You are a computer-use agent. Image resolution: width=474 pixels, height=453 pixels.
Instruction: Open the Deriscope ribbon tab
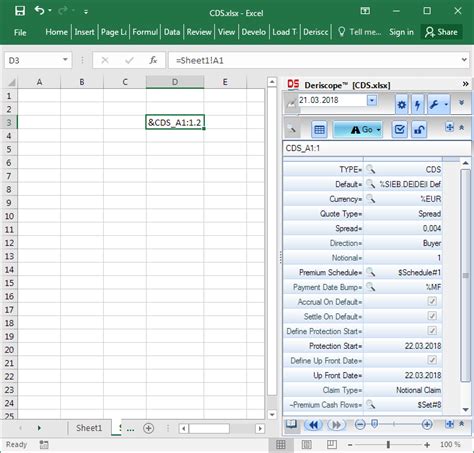click(316, 32)
